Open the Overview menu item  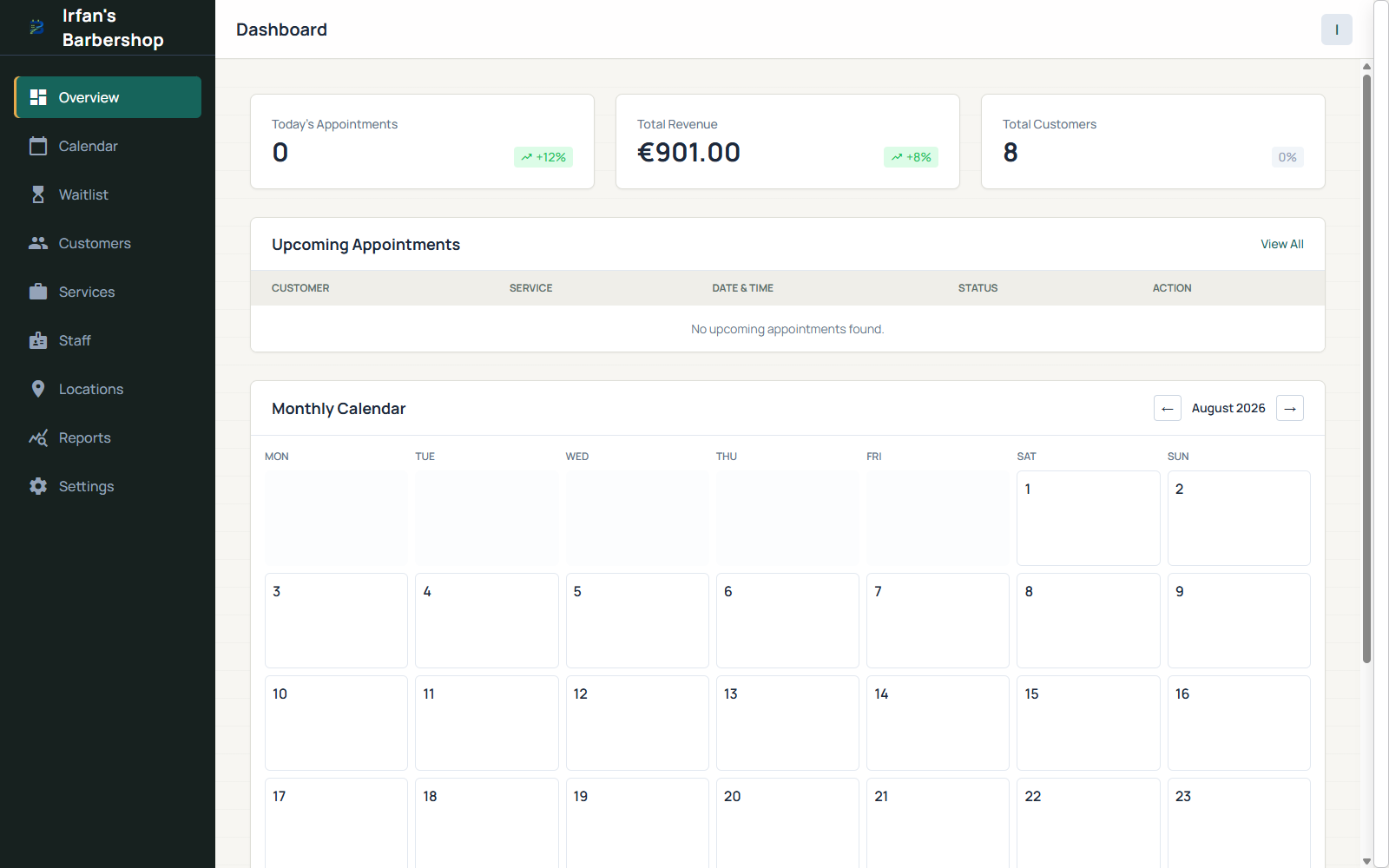coord(108,97)
